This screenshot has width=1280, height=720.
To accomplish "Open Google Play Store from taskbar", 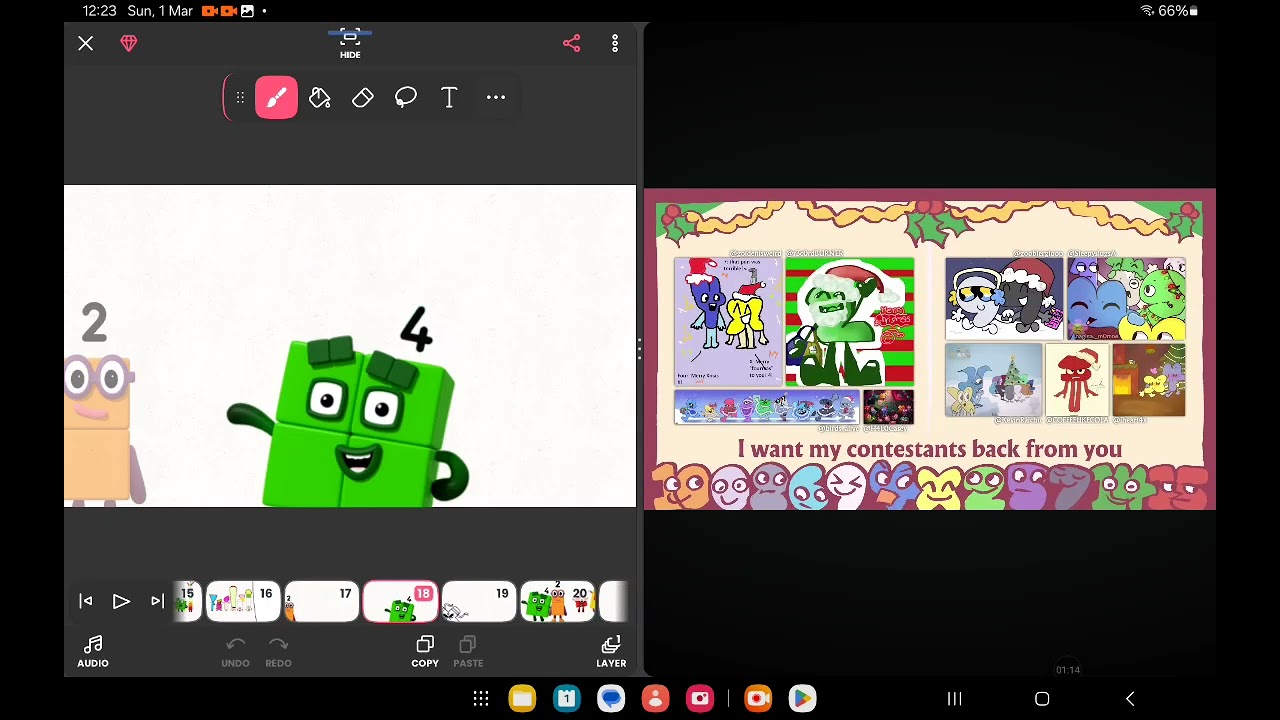I will 802,699.
